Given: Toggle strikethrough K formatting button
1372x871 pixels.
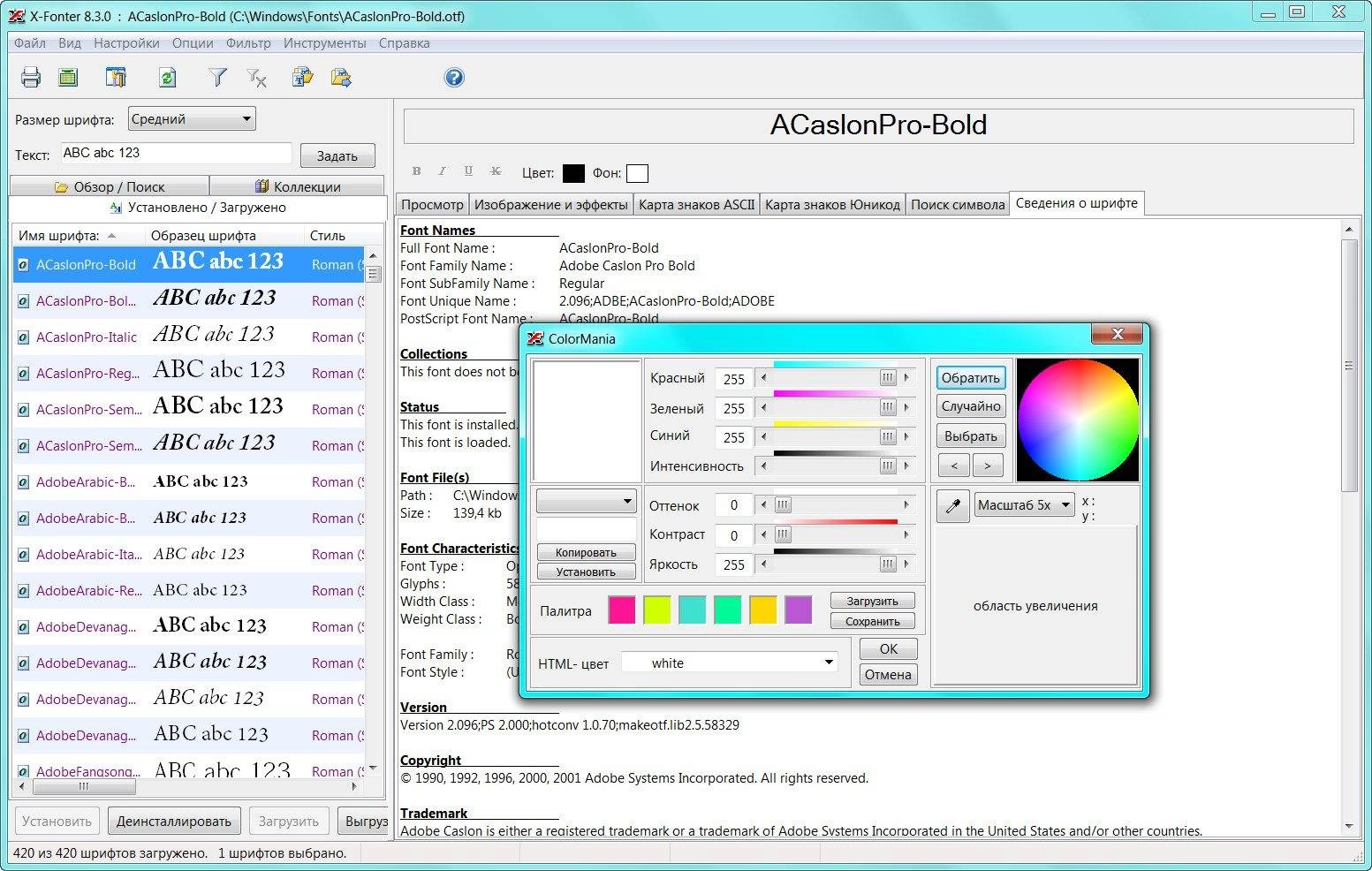Looking at the screenshot, I should pyautogui.click(x=496, y=171).
